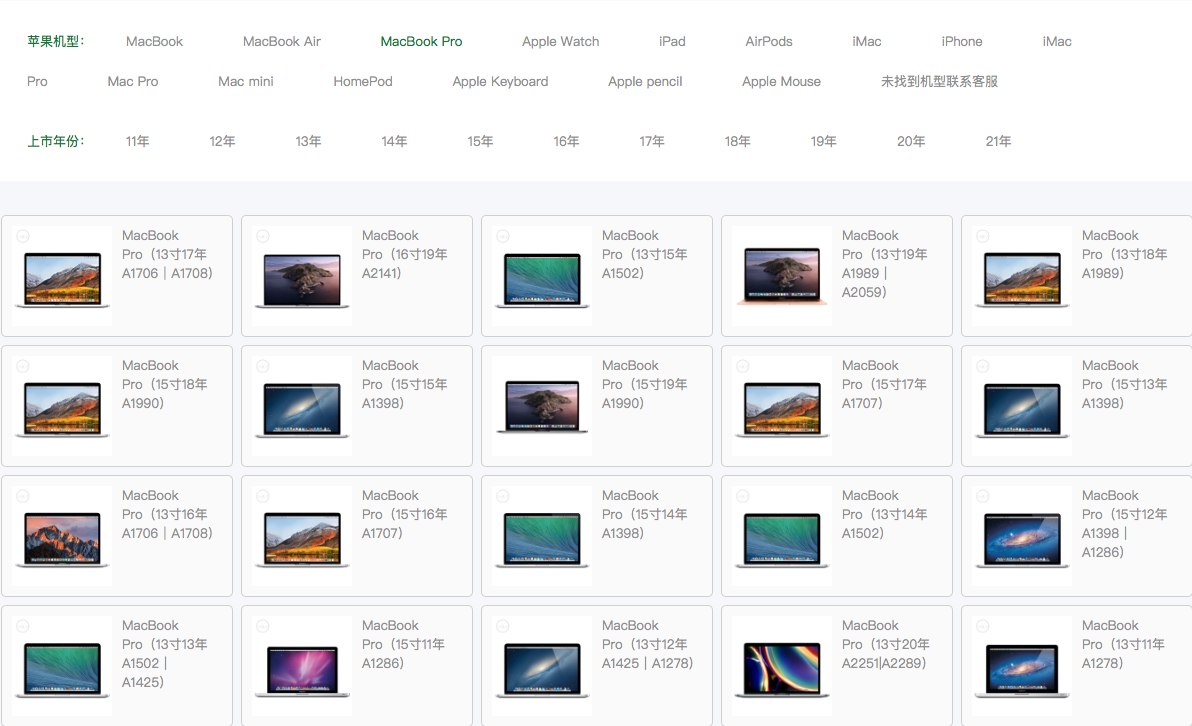
Task: Tick the radio circle on the 13寸17年 A1706 card
Action: click(x=23, y=236)
